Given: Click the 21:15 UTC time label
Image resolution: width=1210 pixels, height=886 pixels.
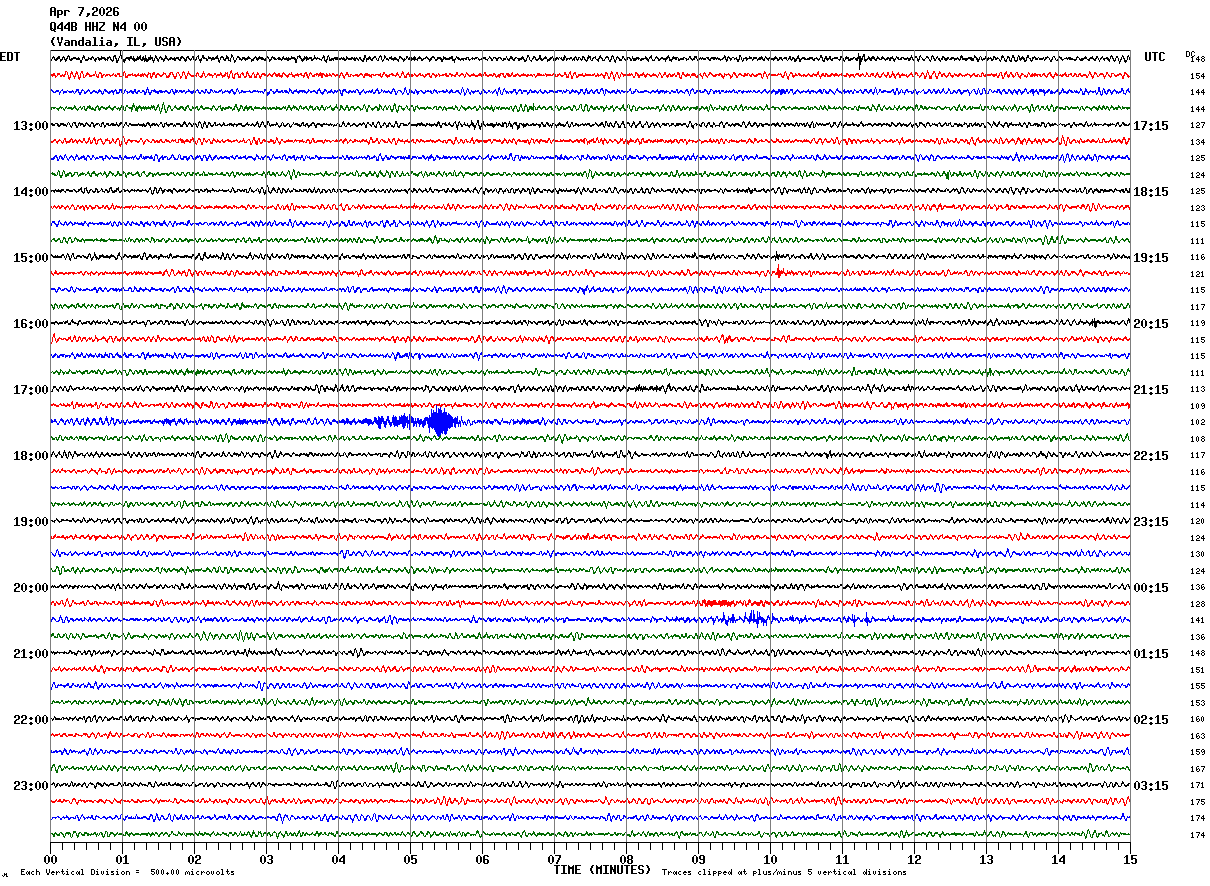Looking at the screenshot, I should [1151, 390].
